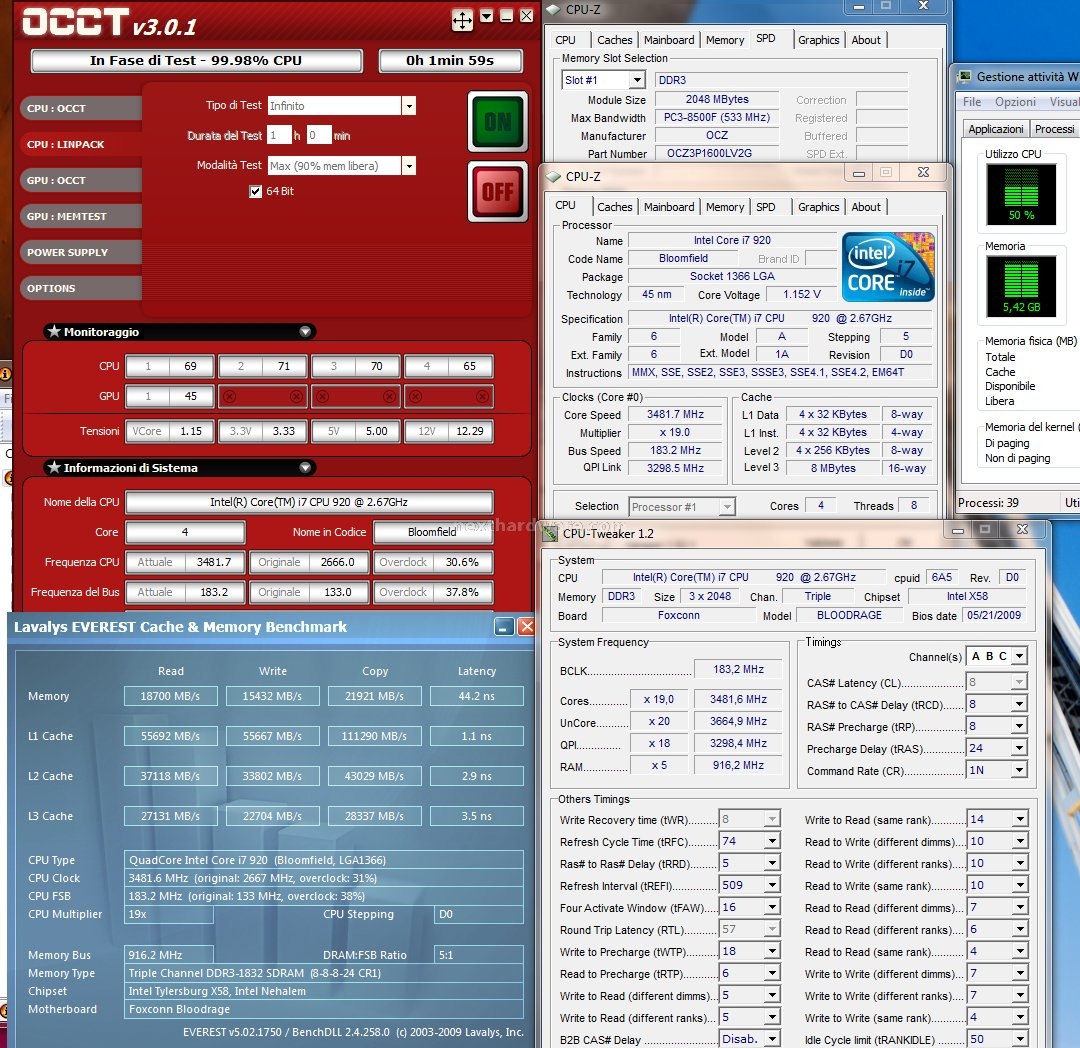Open the File menu in Gestione attività
The height and width of the screenshot is (1048, 1080).
972,101
